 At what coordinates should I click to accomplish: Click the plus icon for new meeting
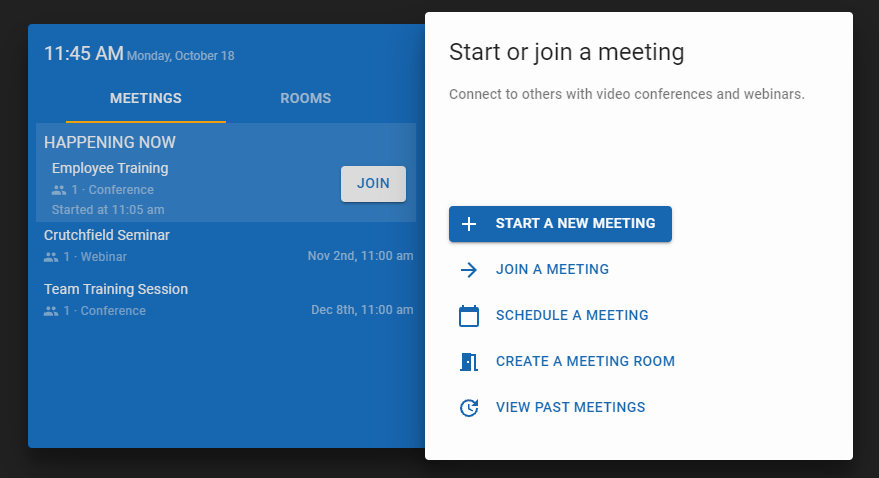pos(469,224)
